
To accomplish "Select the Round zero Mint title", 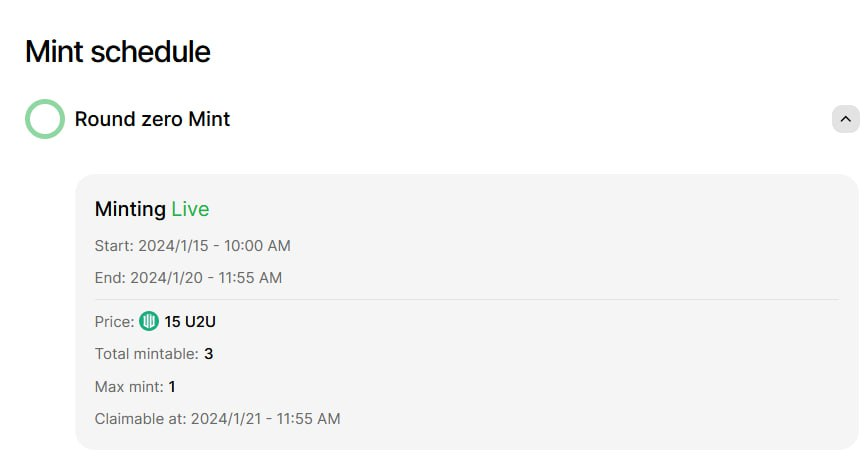I will [152, 120].
